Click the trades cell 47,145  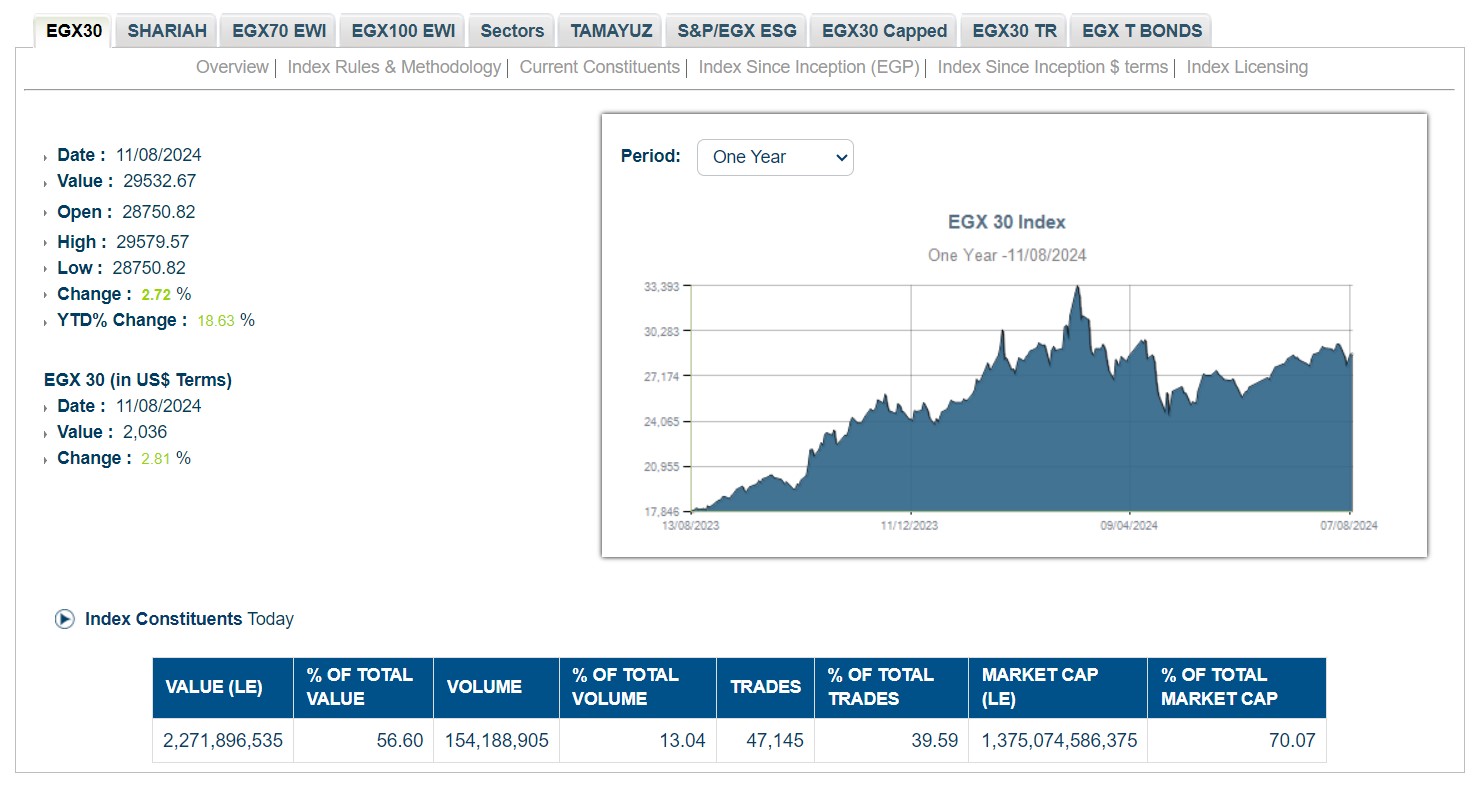(x=766, y=741)
